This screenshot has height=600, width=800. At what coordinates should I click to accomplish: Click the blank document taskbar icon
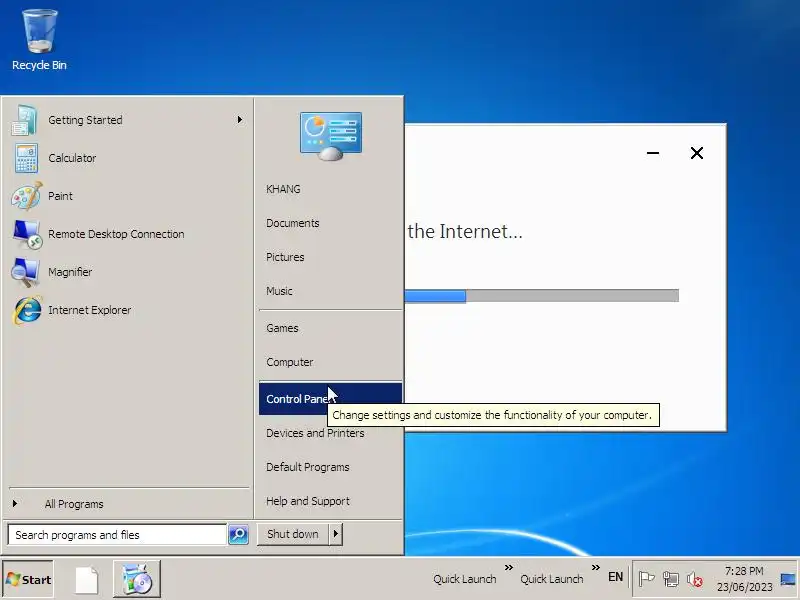click(x=87, y=580)
